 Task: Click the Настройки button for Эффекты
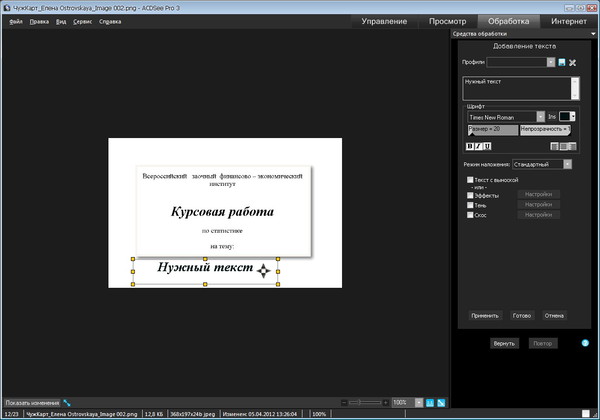pos(538,194)
